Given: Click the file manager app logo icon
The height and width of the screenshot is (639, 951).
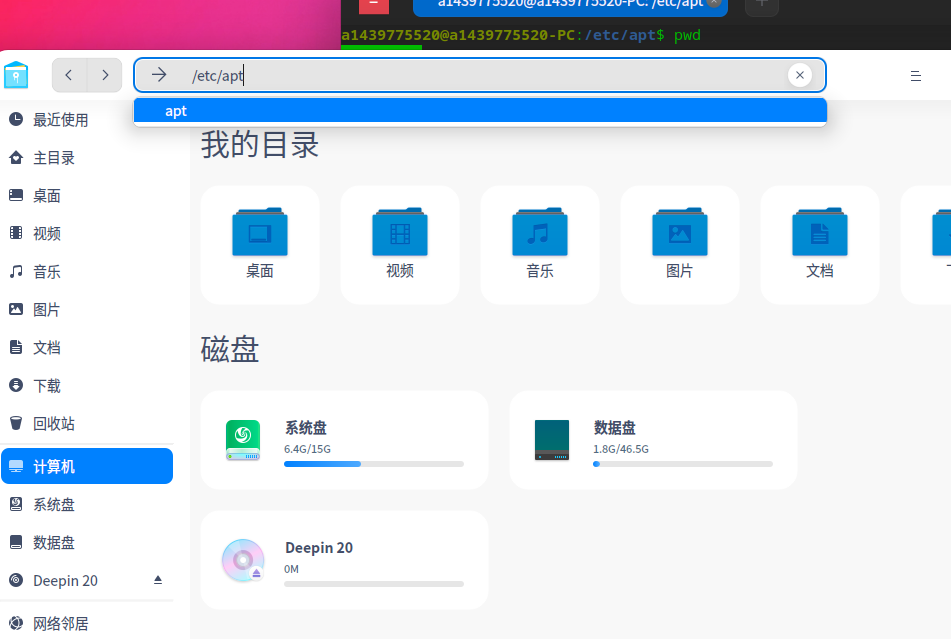Looking at the screenshot, I should click(16, 75).
